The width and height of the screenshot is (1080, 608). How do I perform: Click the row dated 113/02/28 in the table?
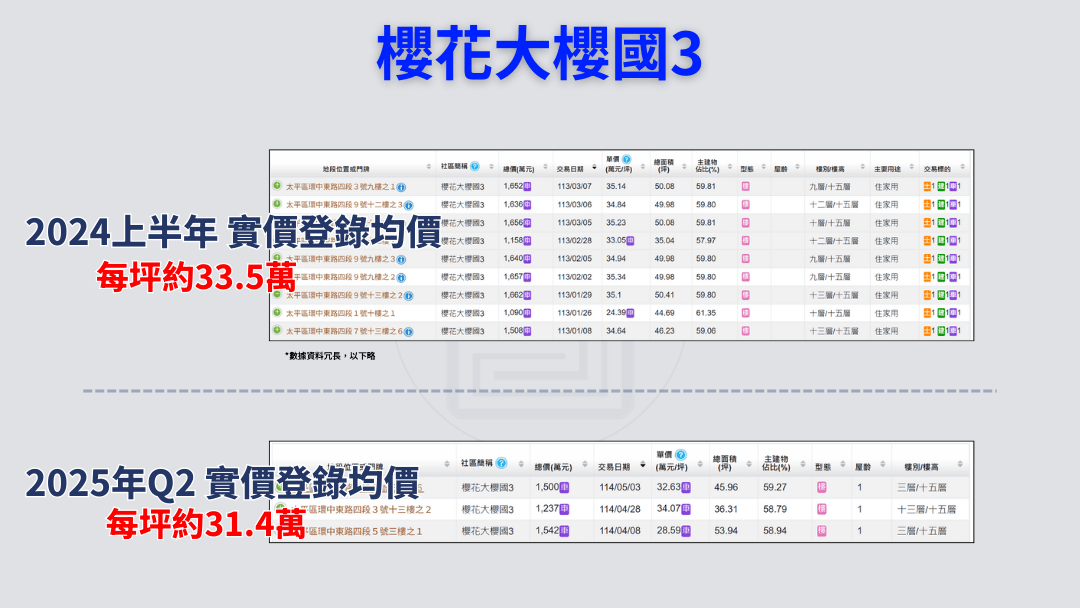[x=577, y=237]
